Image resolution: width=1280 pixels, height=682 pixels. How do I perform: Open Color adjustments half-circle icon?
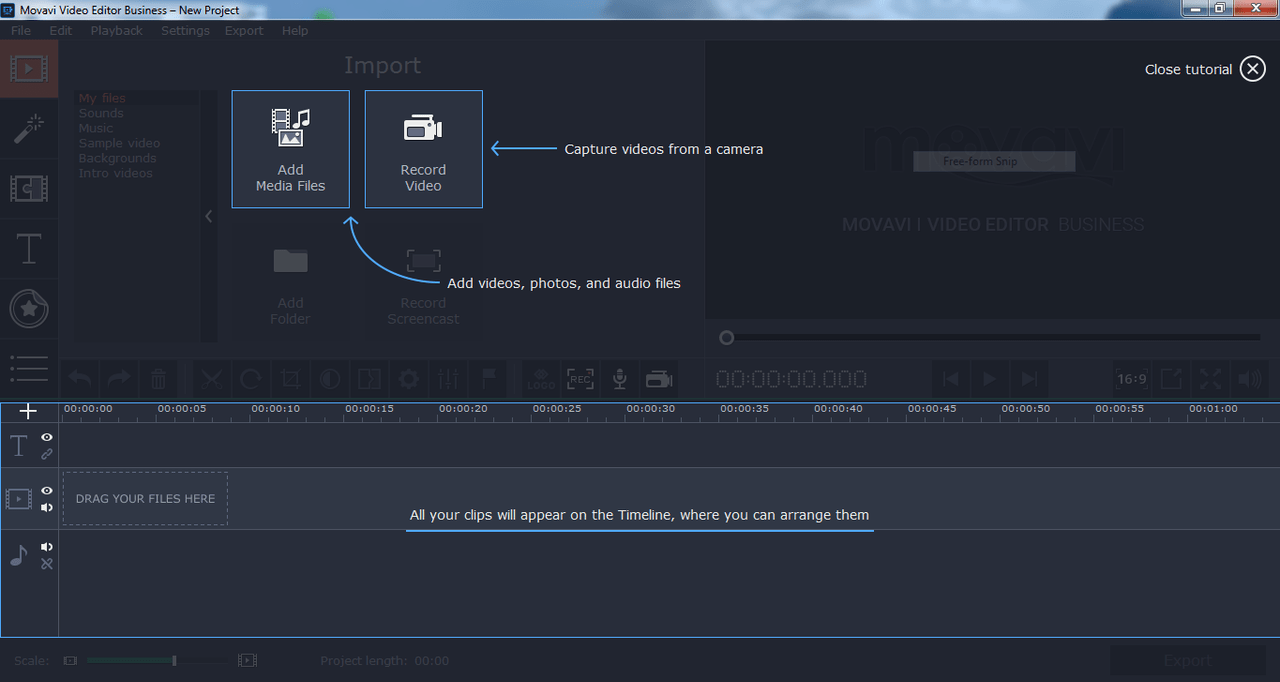tap(330, 379)
